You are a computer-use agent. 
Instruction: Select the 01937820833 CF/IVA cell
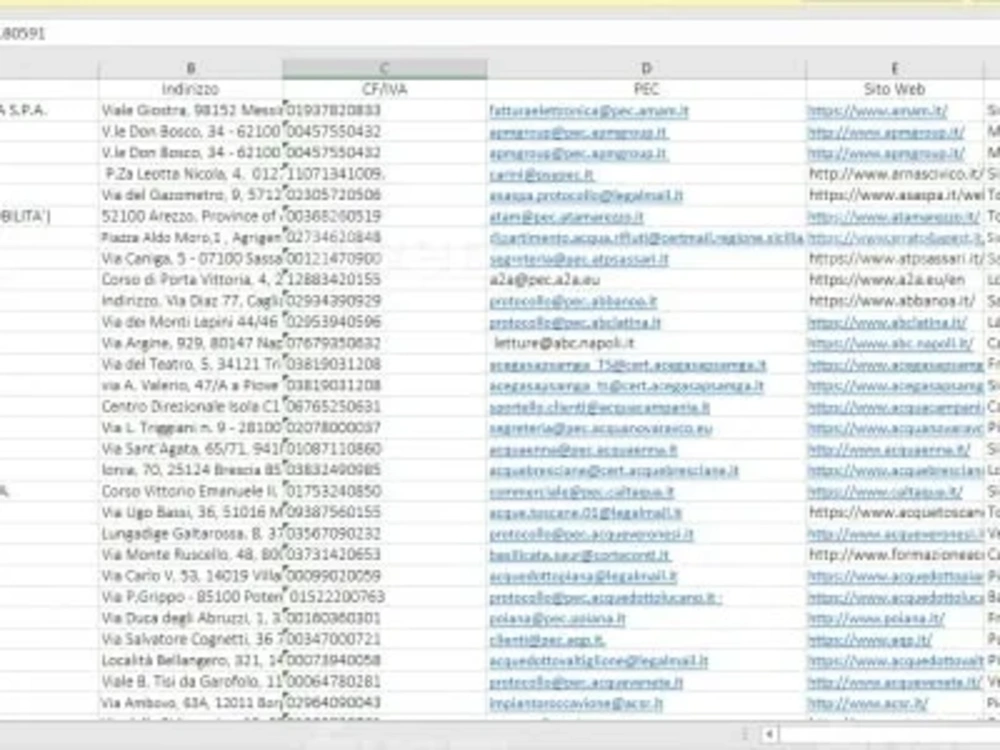tap(385, 110)
